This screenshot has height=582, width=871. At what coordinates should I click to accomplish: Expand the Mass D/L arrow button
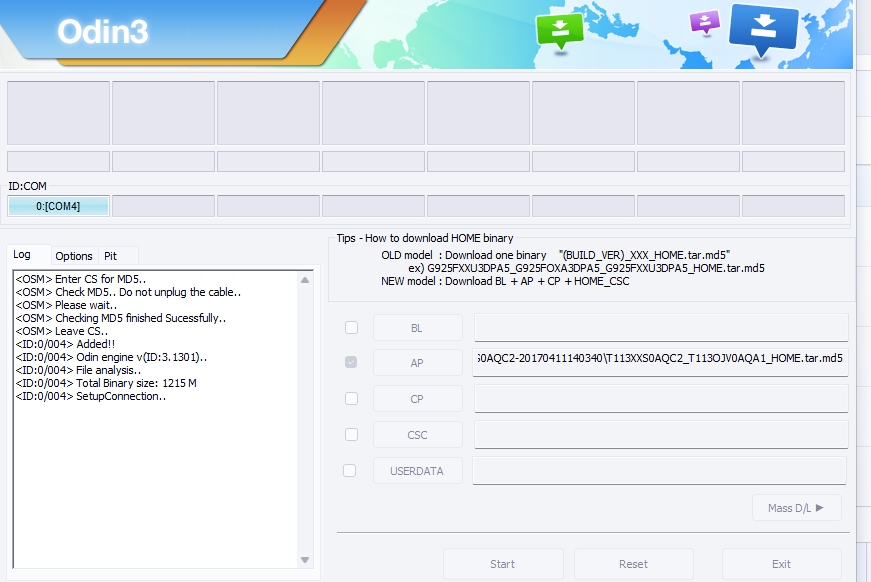tap(796, 508)
